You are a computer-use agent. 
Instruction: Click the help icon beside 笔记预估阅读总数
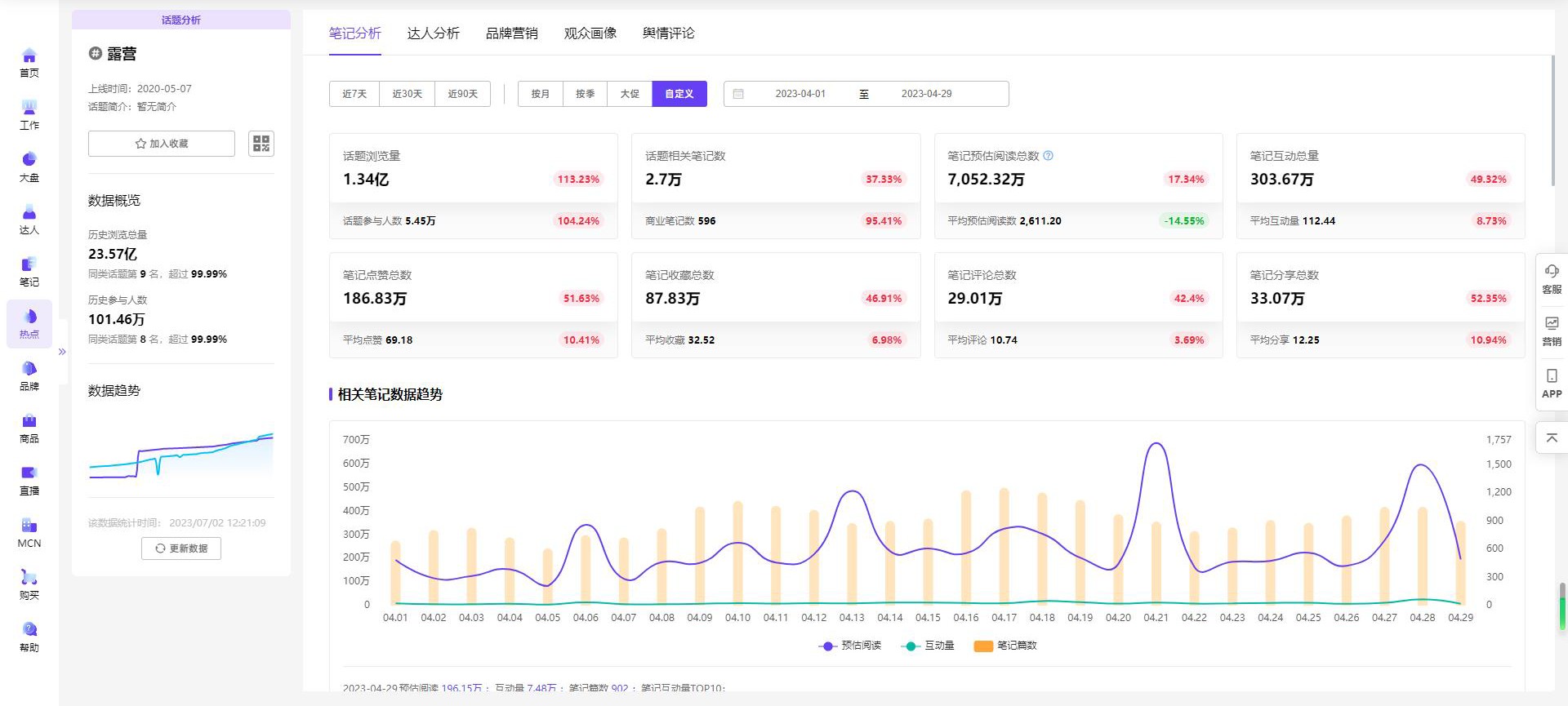[x=1049, y=156]
